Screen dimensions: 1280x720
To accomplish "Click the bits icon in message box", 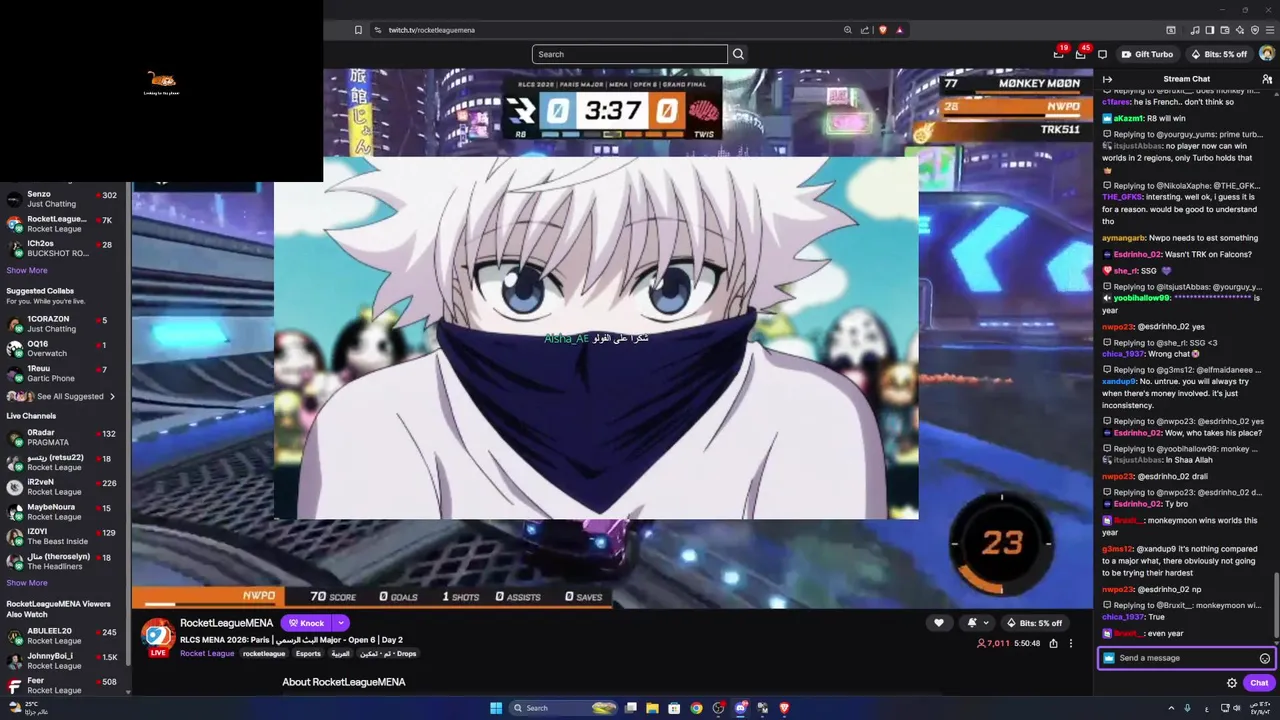I will pos(1109,658).
